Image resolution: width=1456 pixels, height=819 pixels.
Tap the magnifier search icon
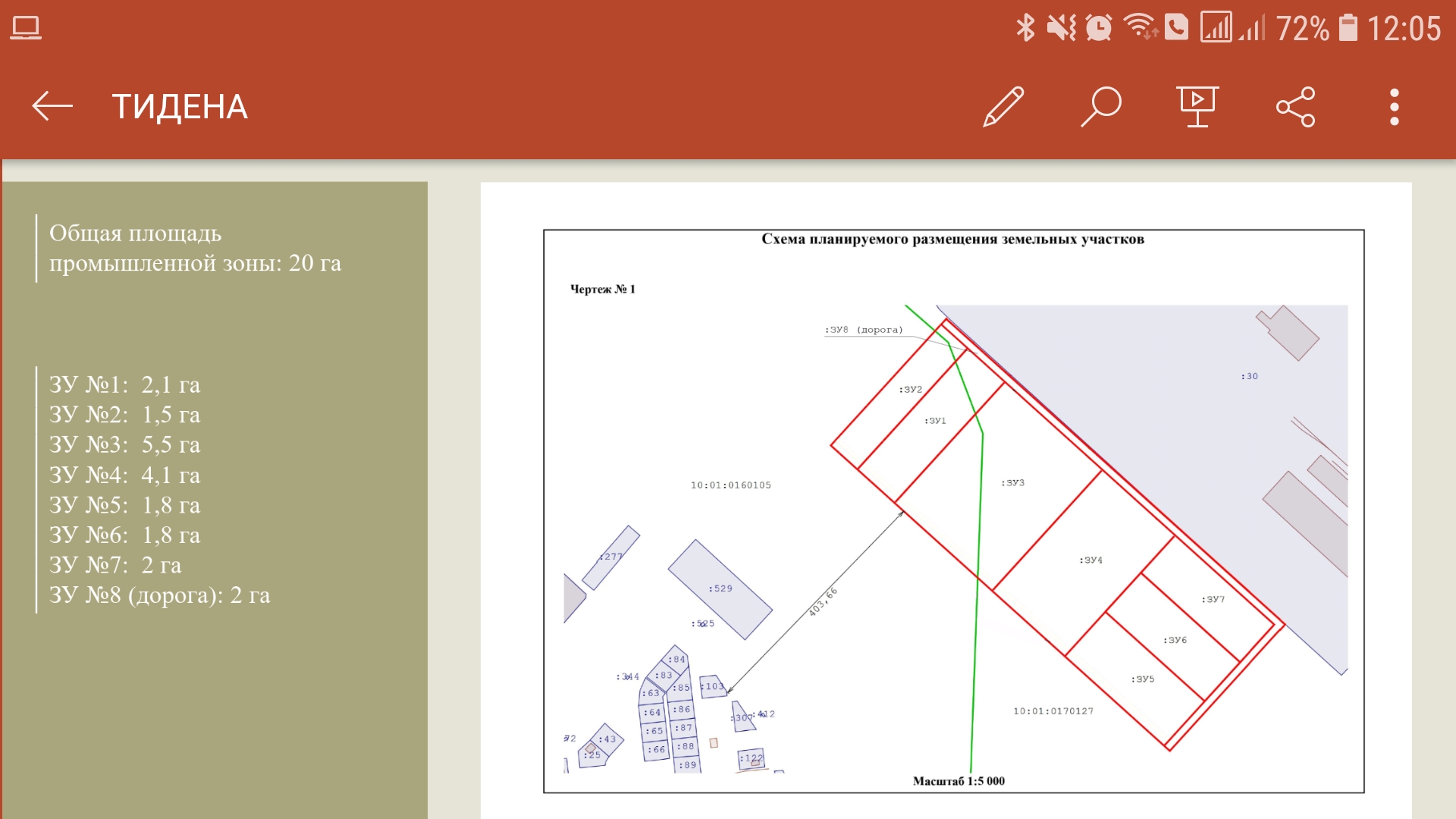[1100, 107]
